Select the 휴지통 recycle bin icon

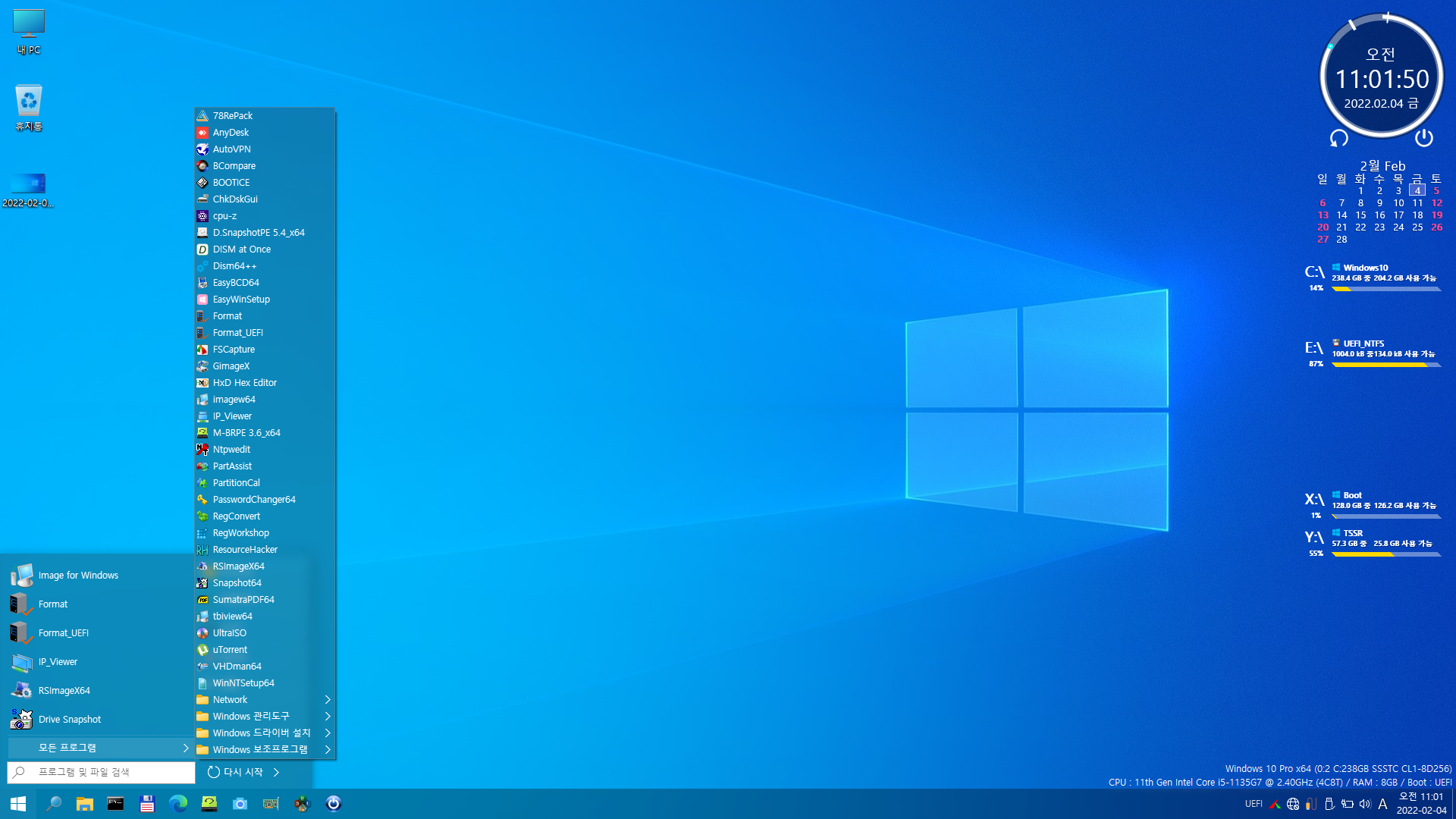click(29, 108)
